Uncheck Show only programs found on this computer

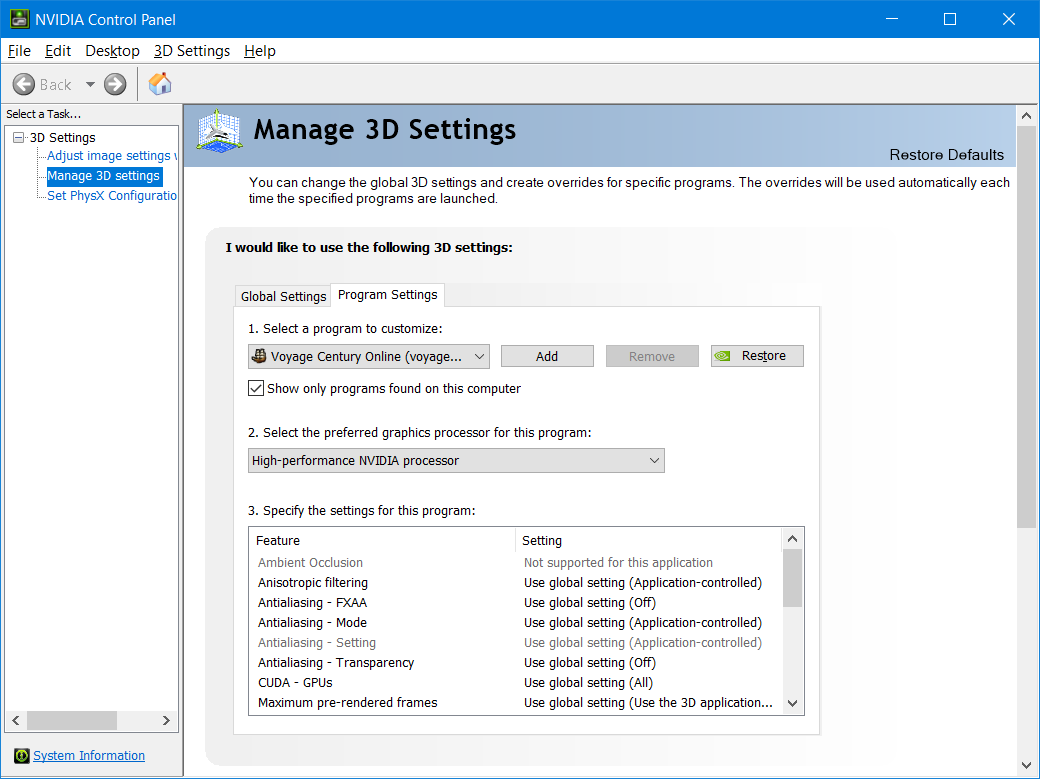[x=256, y=388]
